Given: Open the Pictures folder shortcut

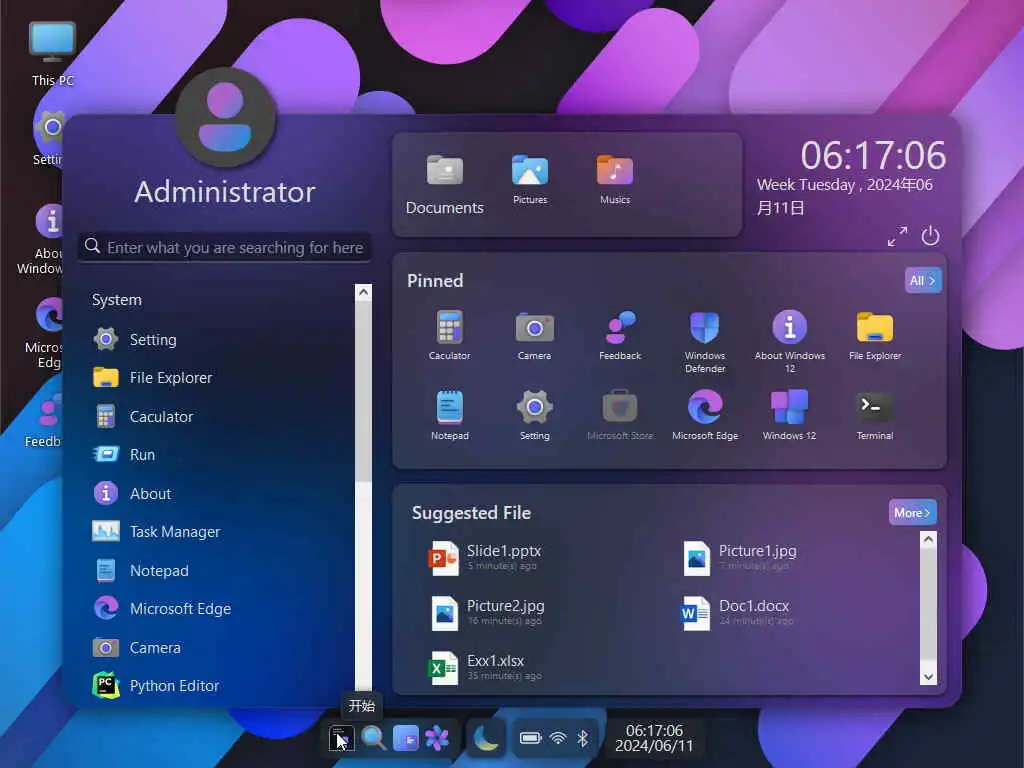Looking at the screenshot, I should click(530, 180).
